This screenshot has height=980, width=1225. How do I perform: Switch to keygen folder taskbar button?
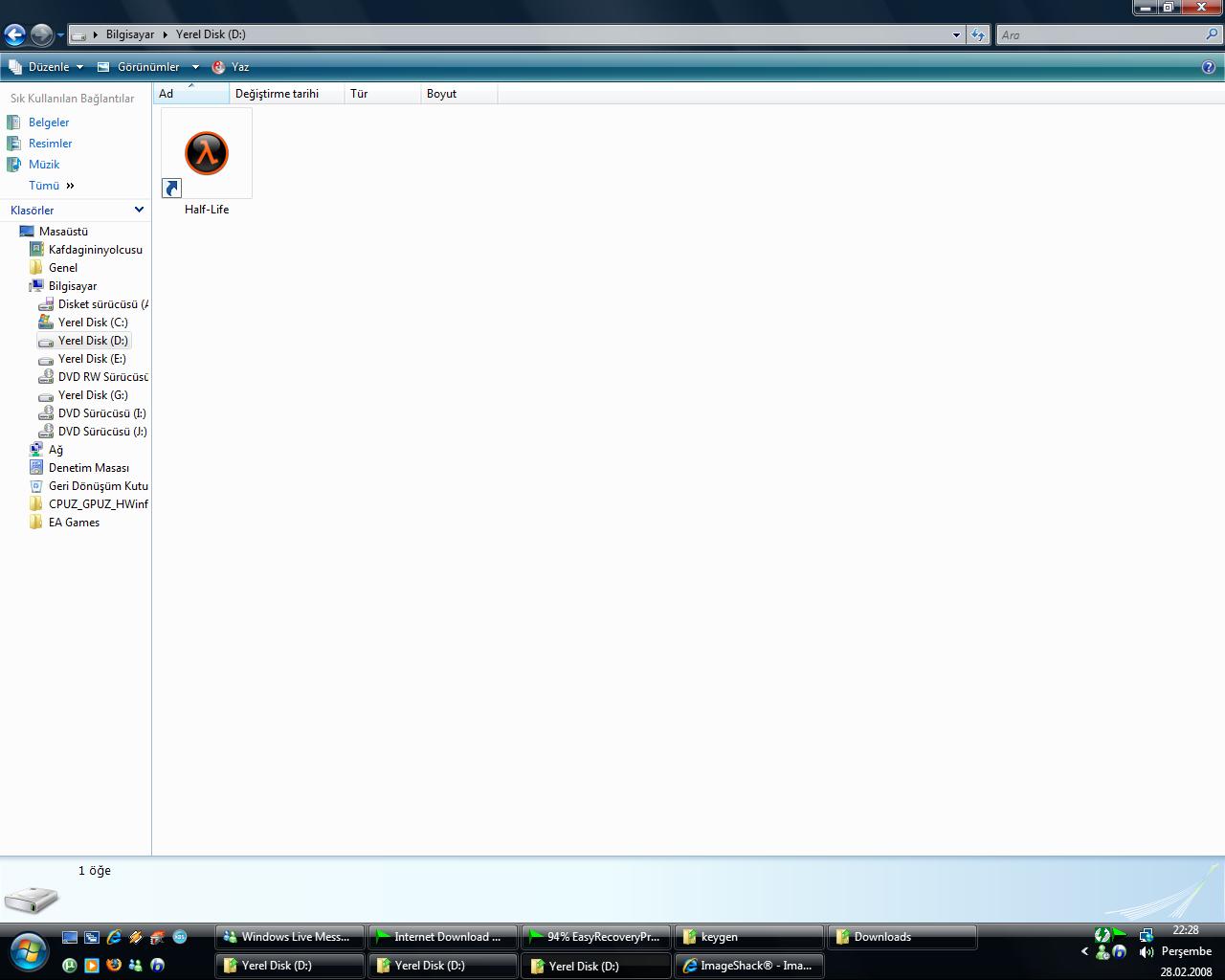(749, 937)
